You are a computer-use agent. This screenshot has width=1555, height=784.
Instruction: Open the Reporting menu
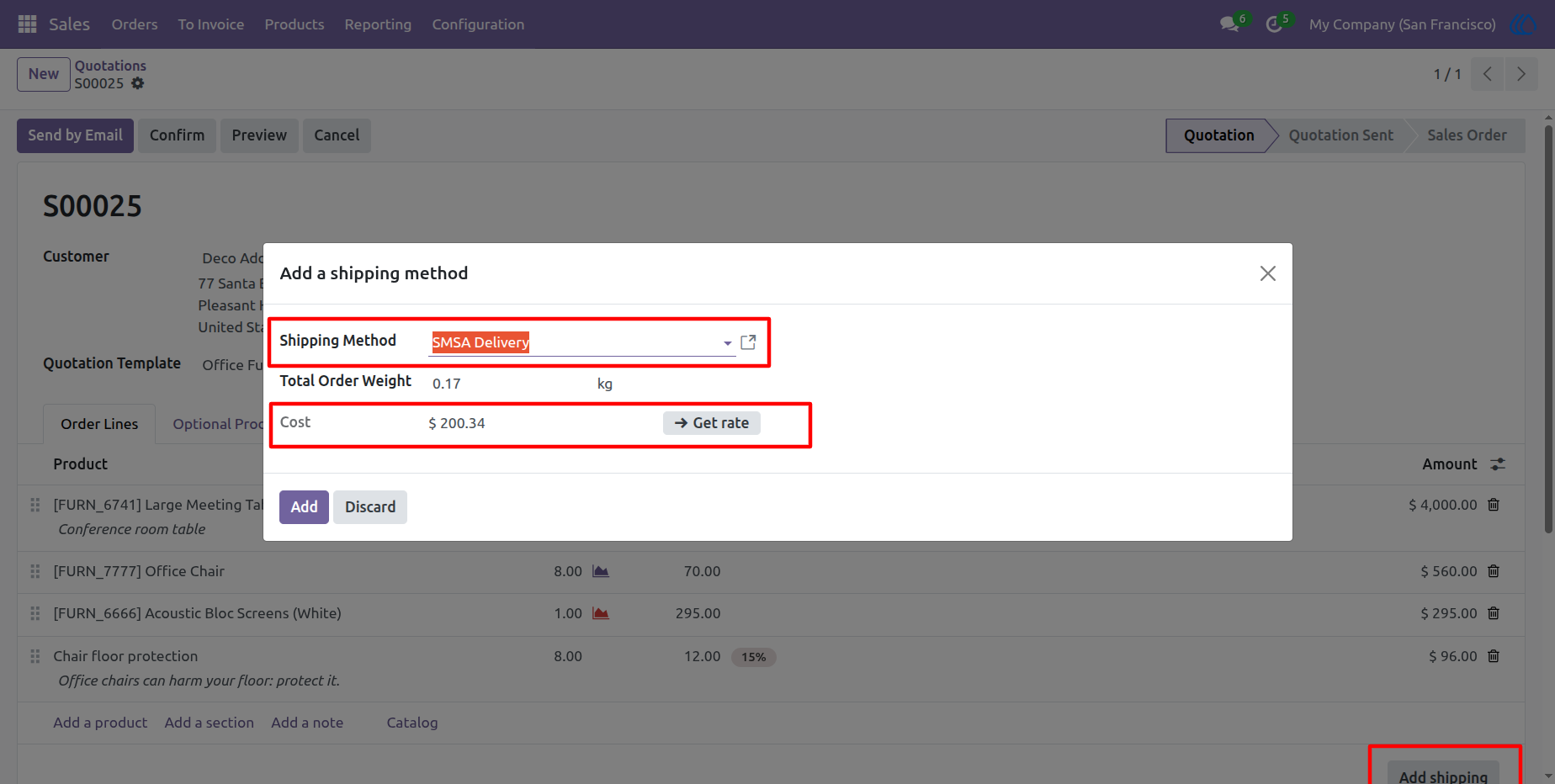click(378, 24)
